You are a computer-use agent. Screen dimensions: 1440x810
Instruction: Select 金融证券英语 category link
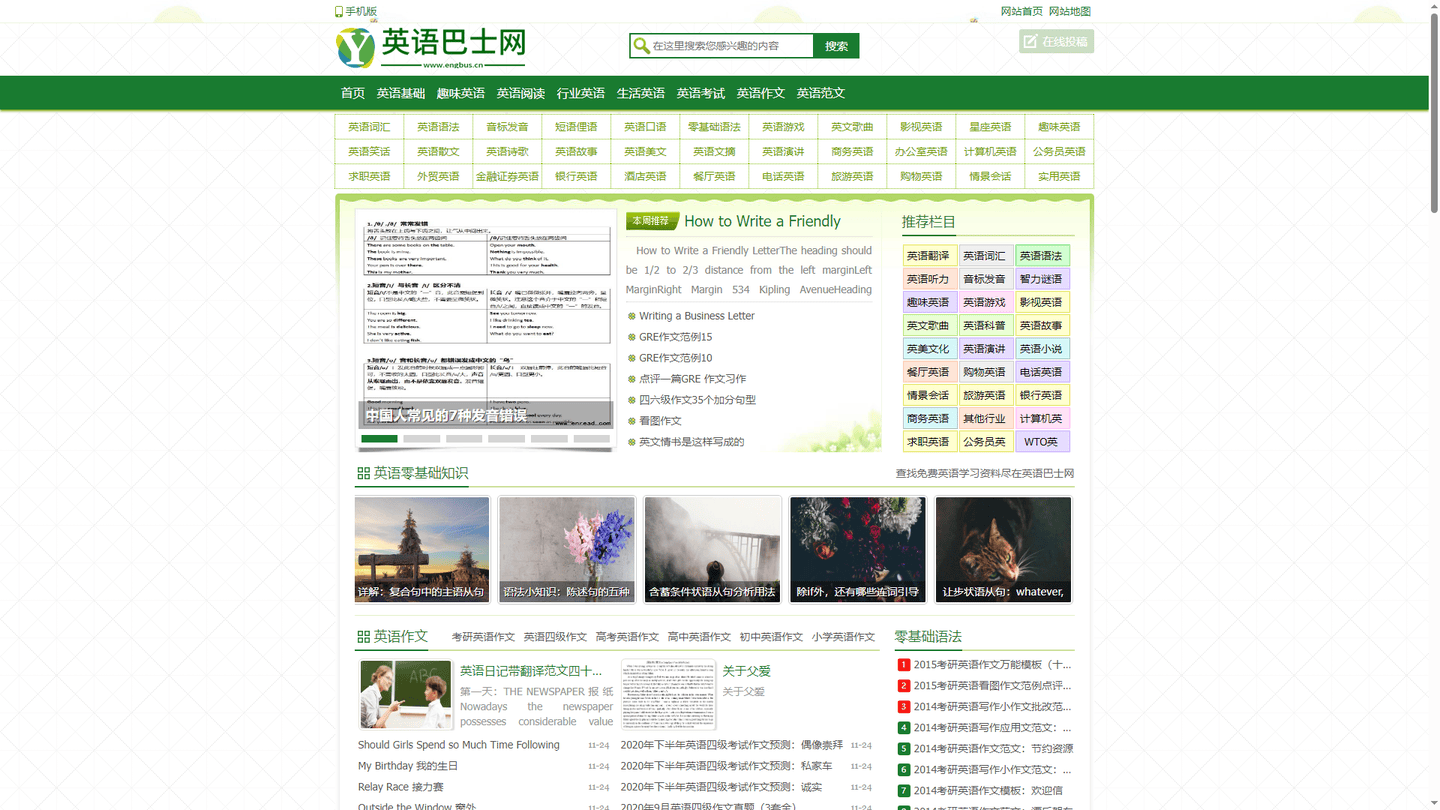[507, 177]
